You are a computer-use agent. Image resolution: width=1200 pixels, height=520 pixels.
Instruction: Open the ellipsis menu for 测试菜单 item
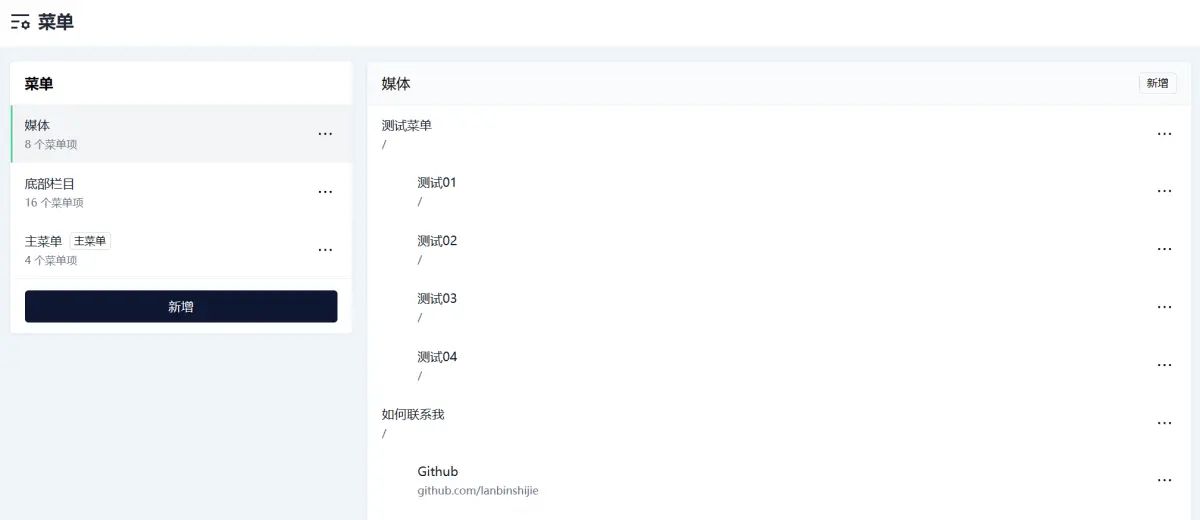pyautogui.click(x=1164, y=134)
